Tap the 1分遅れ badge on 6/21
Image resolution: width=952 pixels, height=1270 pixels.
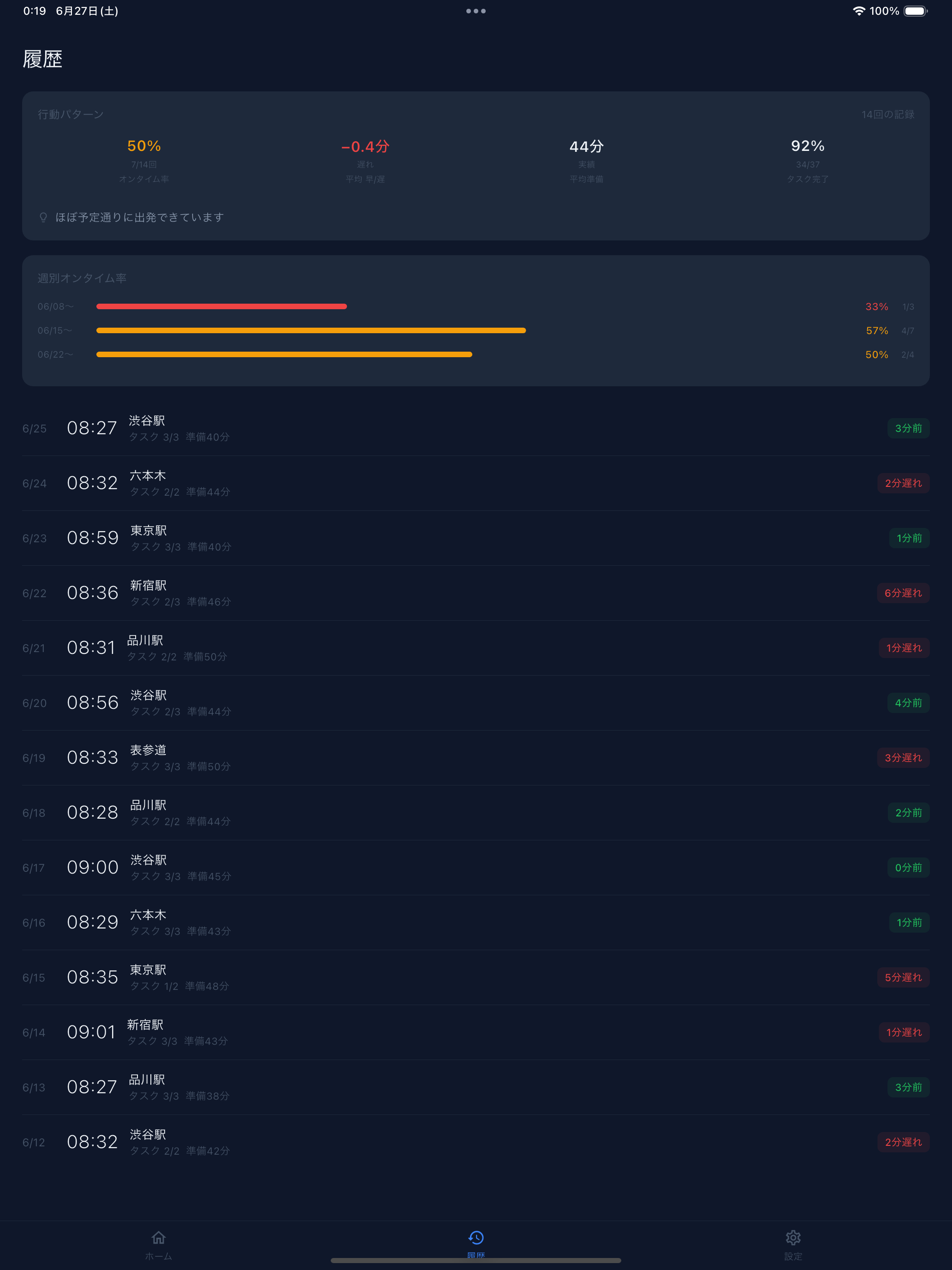(x=904, y=648)
